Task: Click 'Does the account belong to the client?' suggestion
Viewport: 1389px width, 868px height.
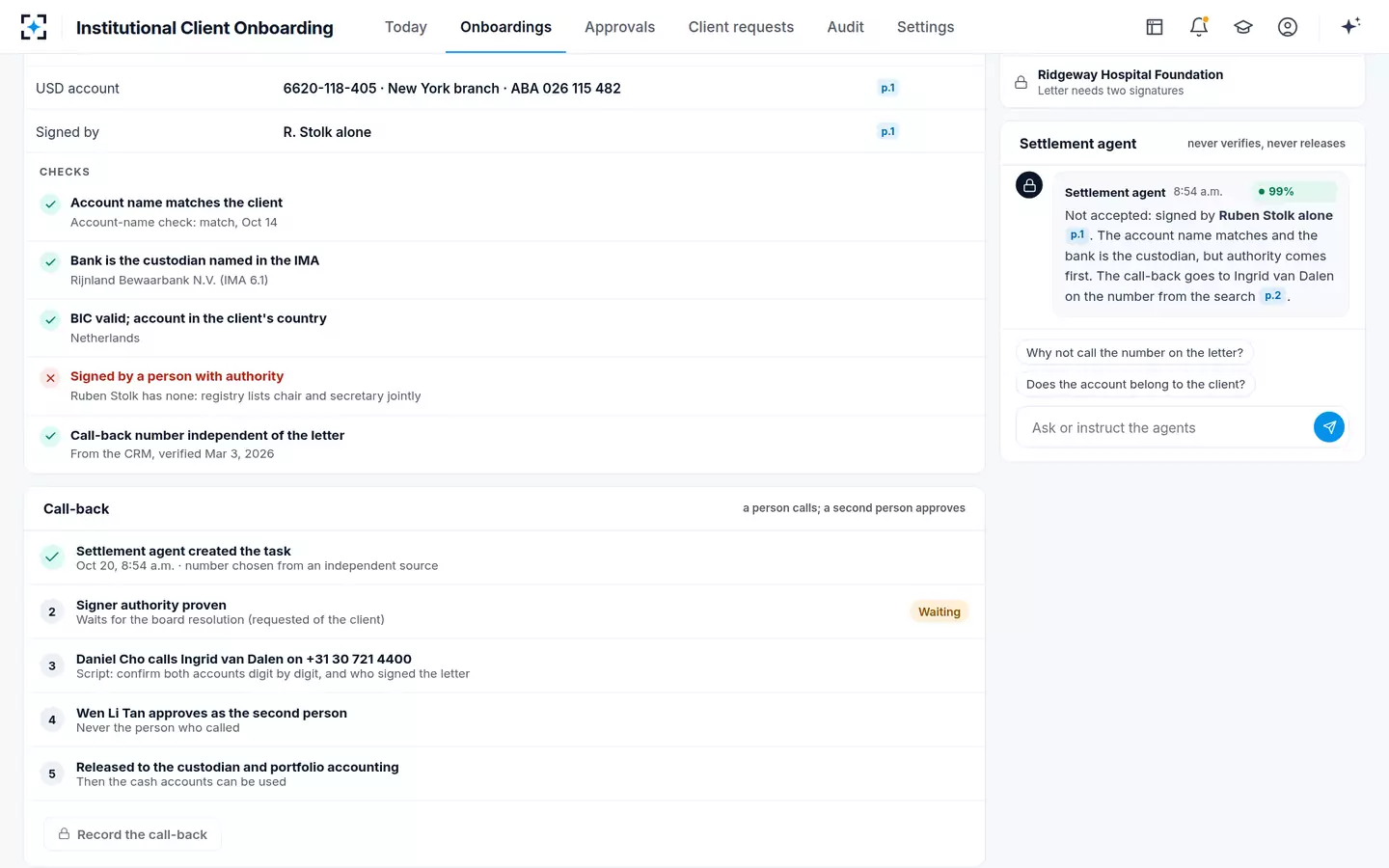Action: click(x=1135, y=384)
